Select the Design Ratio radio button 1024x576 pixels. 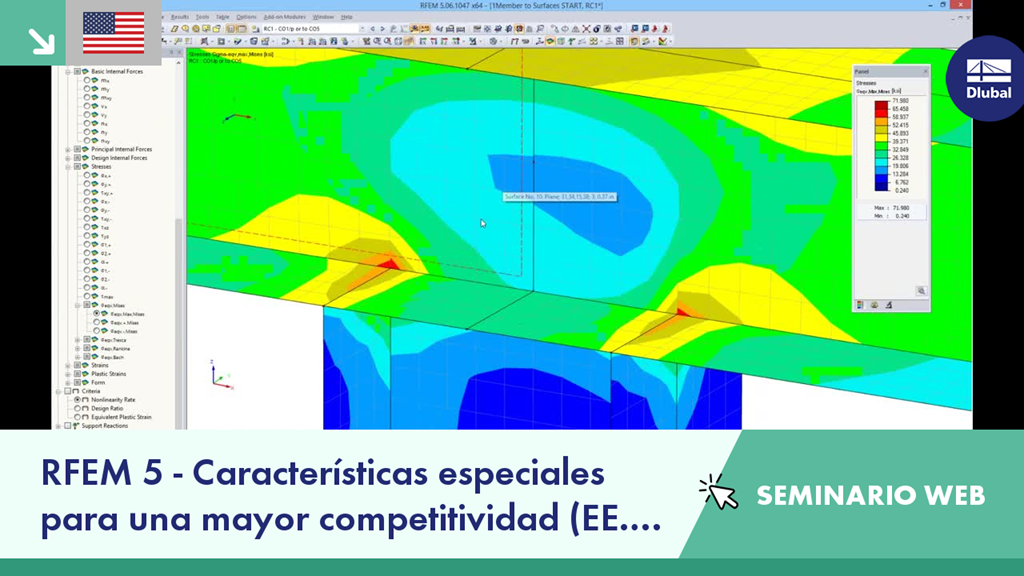click(77, 408)
